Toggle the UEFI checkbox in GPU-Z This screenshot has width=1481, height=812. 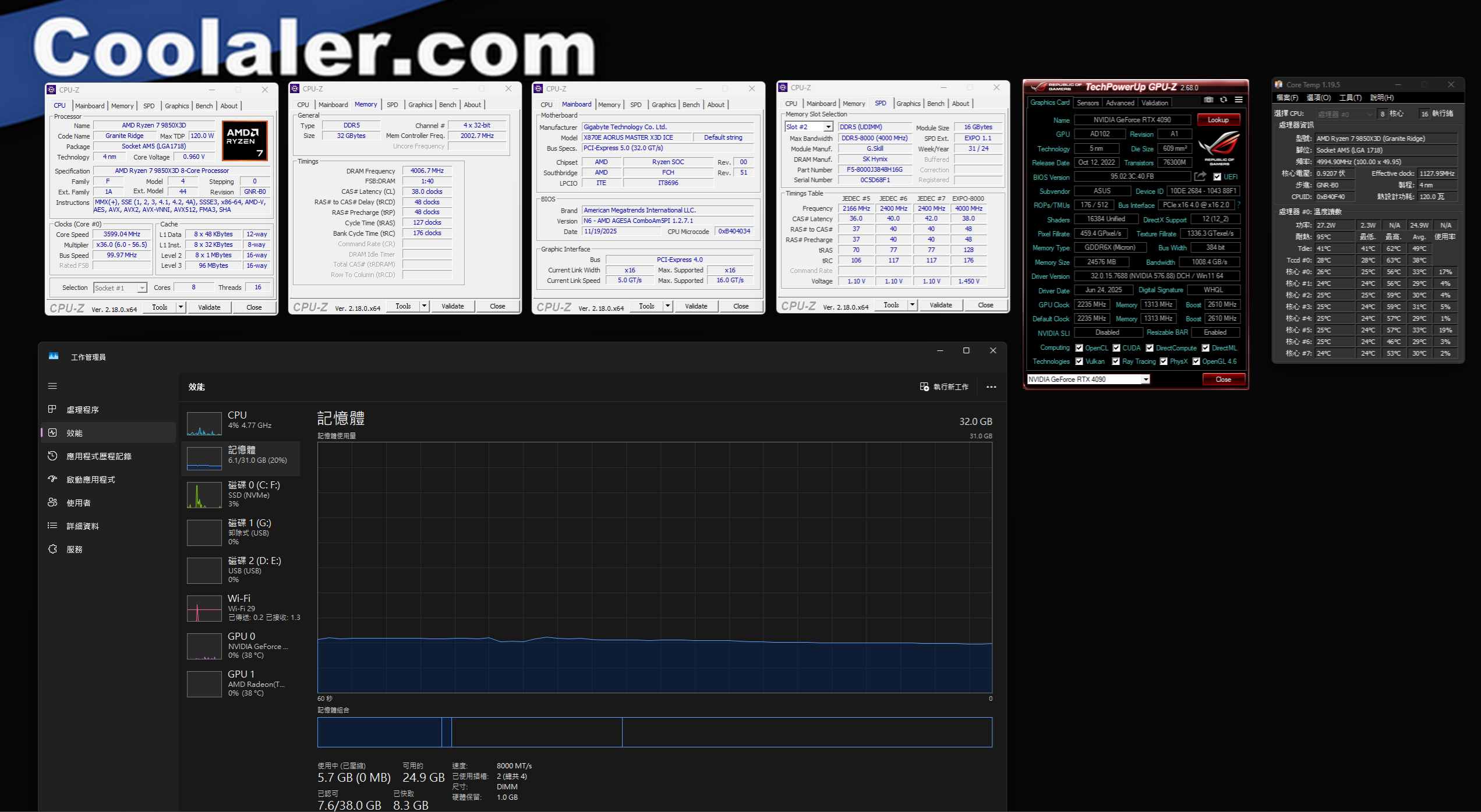click(x=1217, y=177)
